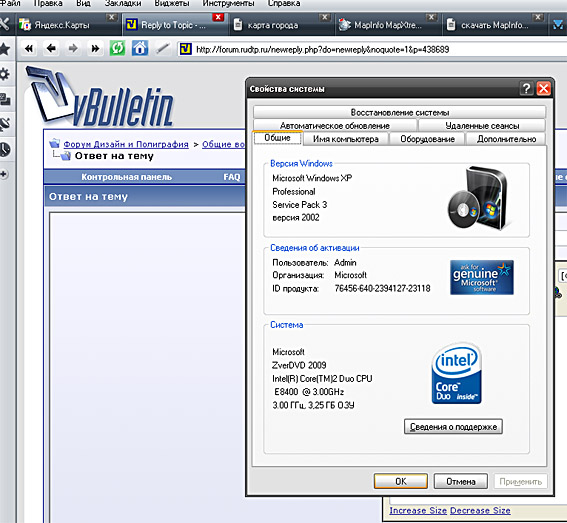567x523 pixels.
Task: Switch to the MapInfo MapXtreme tab
Action: pos(388,25)
